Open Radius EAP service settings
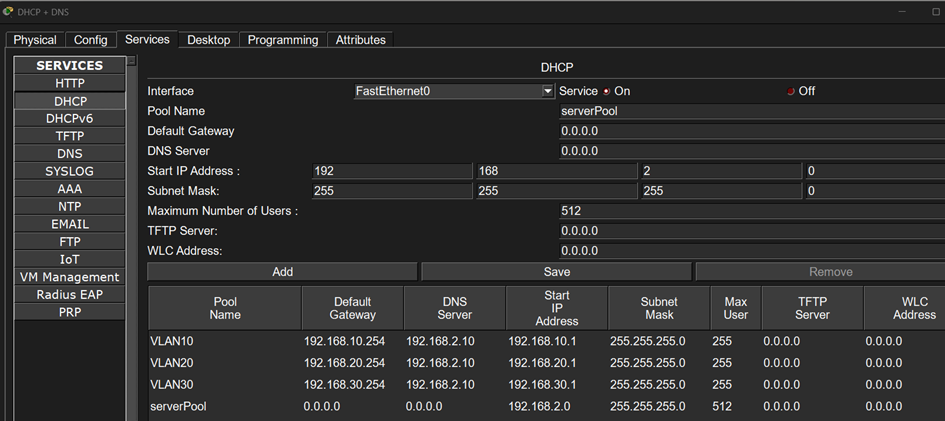This screenshot has width=945, height=421. point(70,295)
